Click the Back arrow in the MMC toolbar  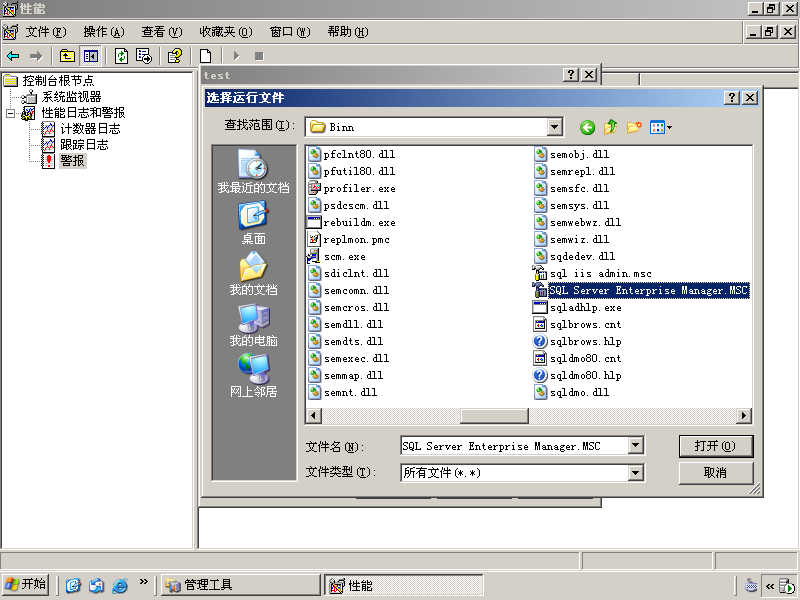pyautogui.click(x=13, y=56)
